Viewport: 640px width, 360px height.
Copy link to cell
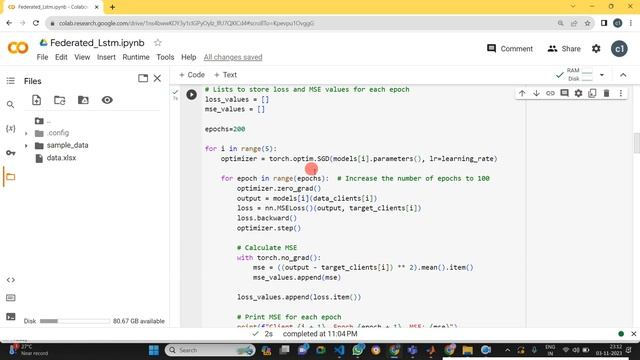[550, 93]
